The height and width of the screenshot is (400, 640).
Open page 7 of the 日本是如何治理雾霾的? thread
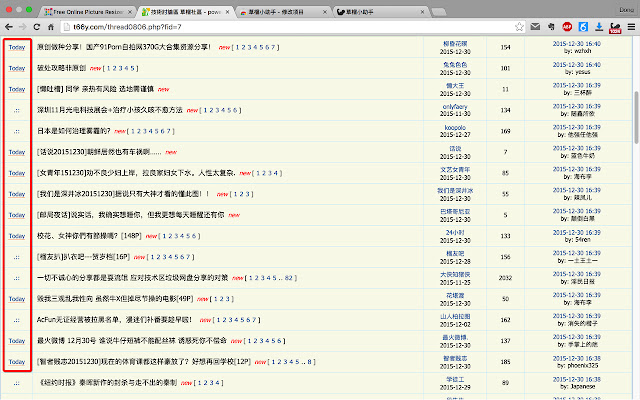(168, 131)
